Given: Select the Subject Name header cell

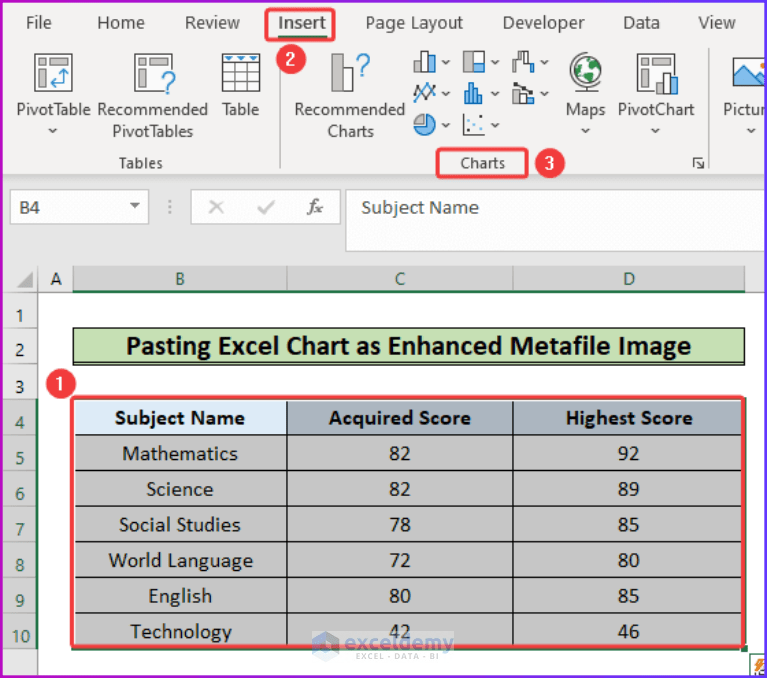Looking at the screenshot, I should pos(180,418).
